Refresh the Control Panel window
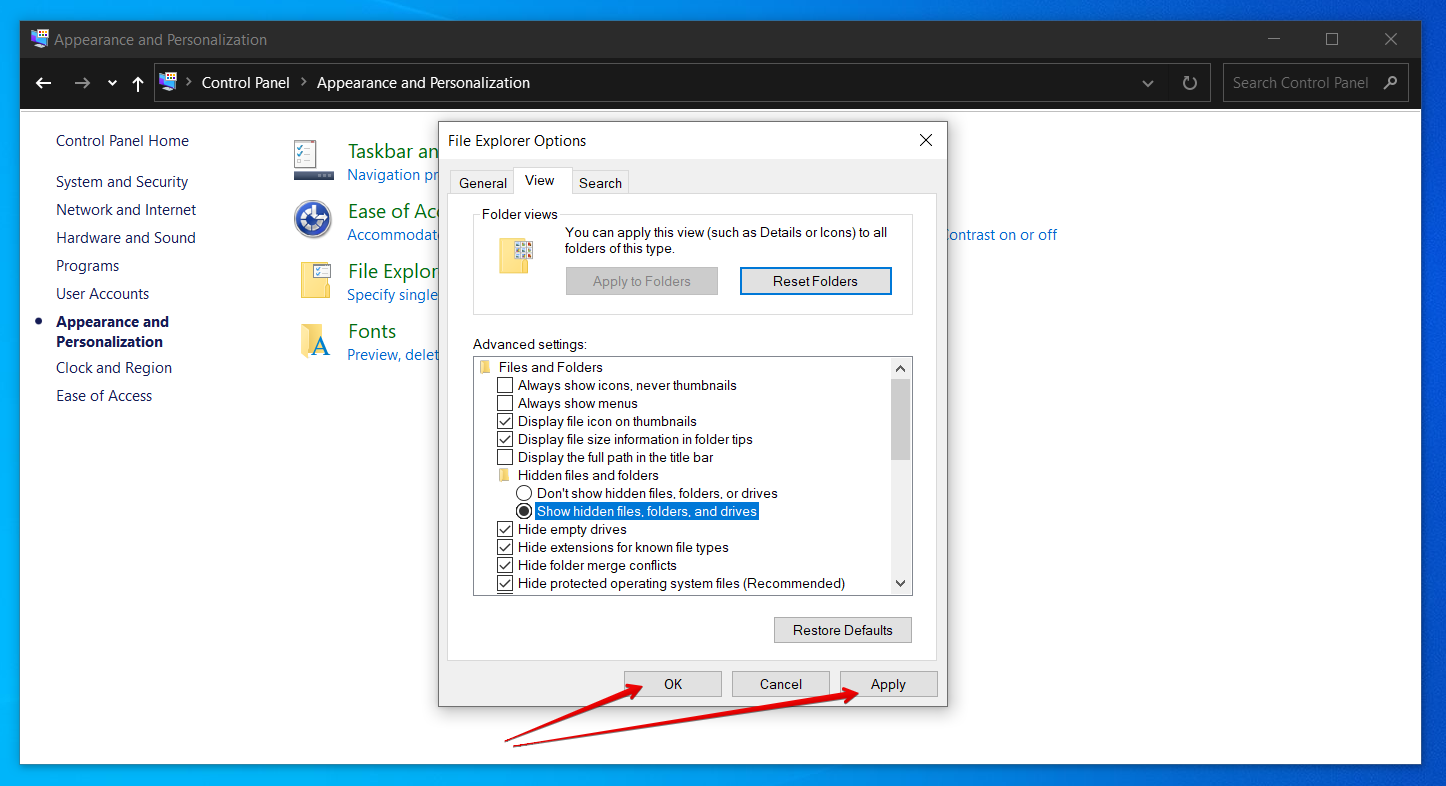Image resolution: width=1446 pixels, height=786 pixels. (1190, 83)
